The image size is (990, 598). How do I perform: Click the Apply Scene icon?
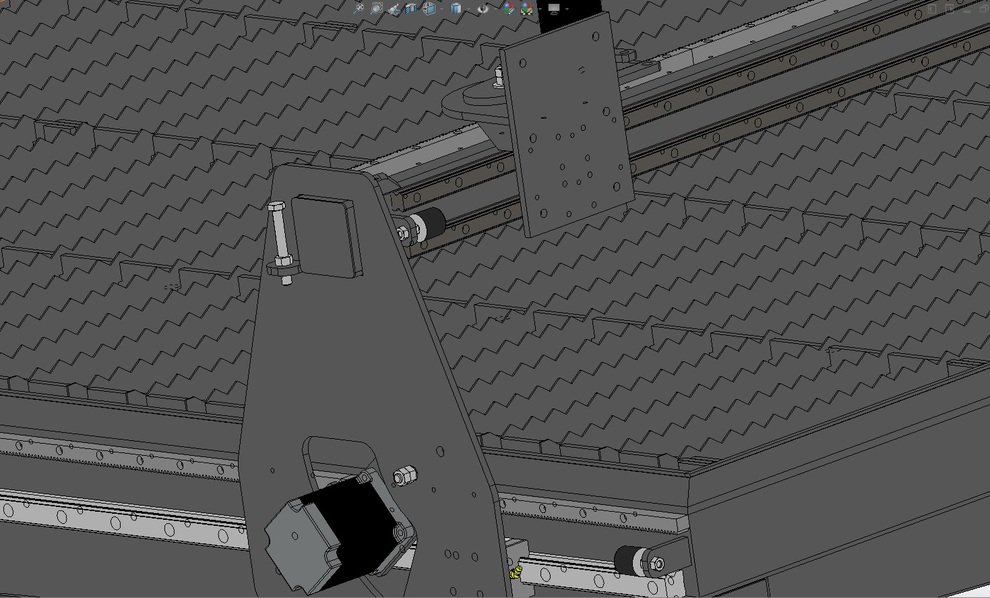pos(527,8)
